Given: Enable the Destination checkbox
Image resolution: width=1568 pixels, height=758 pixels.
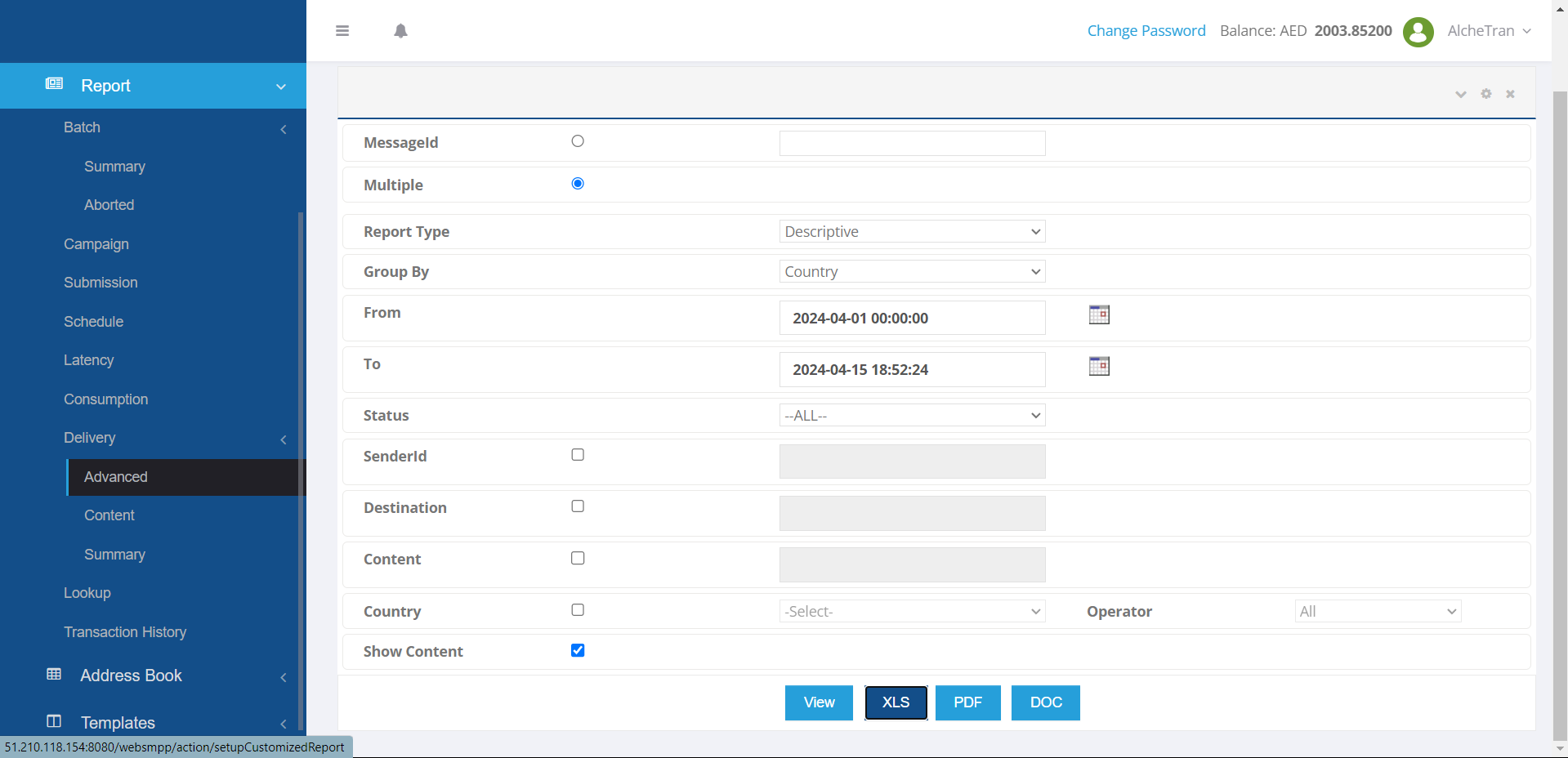Looking at the screenshot, I should [578, 506].
